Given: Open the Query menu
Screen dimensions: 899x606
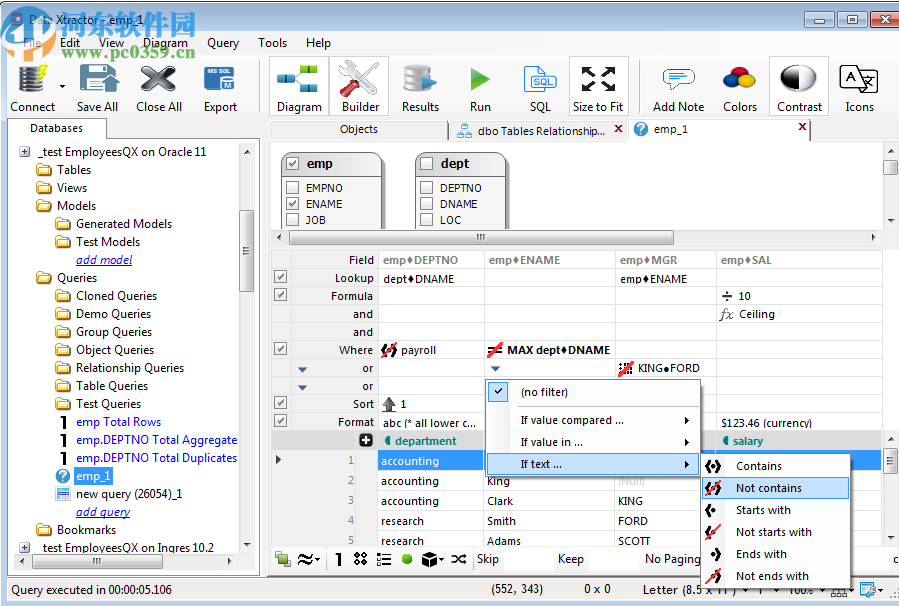Looking at the screenshot, I should coord(223,43).
